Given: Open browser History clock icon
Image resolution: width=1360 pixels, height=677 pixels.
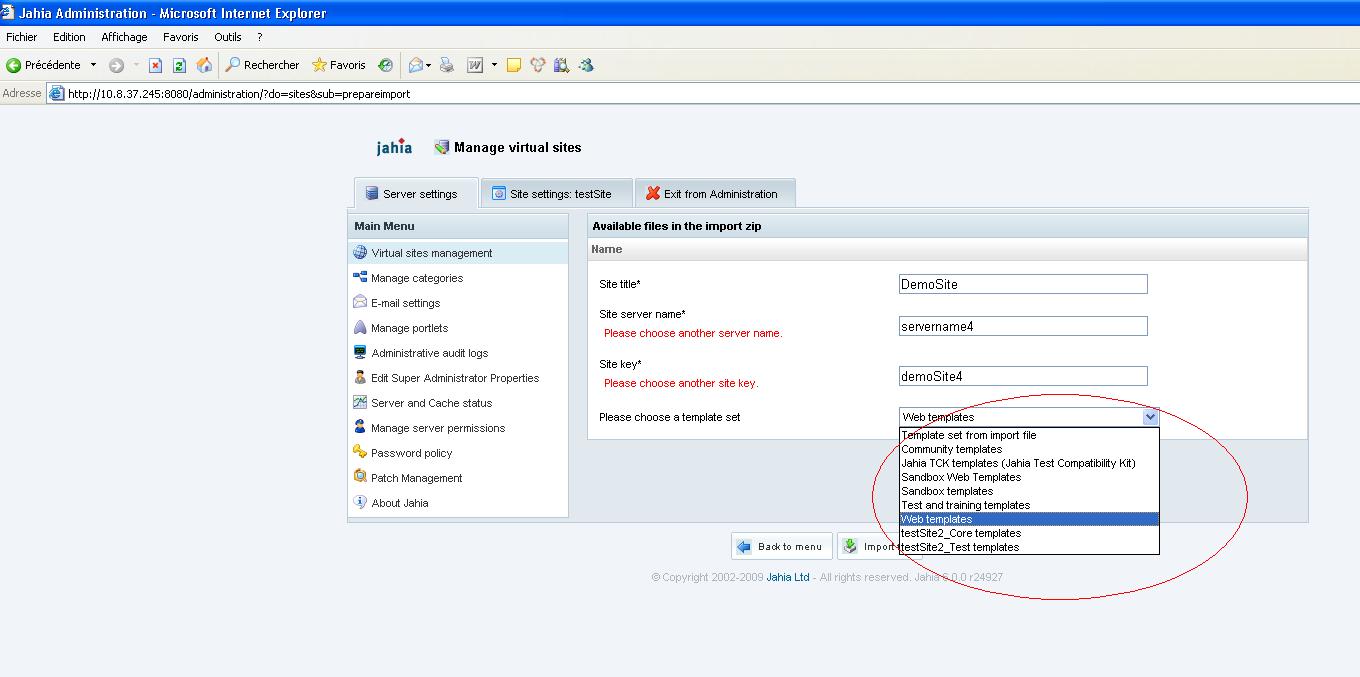Looking at the screenshot, I should [x=385, y=65].
